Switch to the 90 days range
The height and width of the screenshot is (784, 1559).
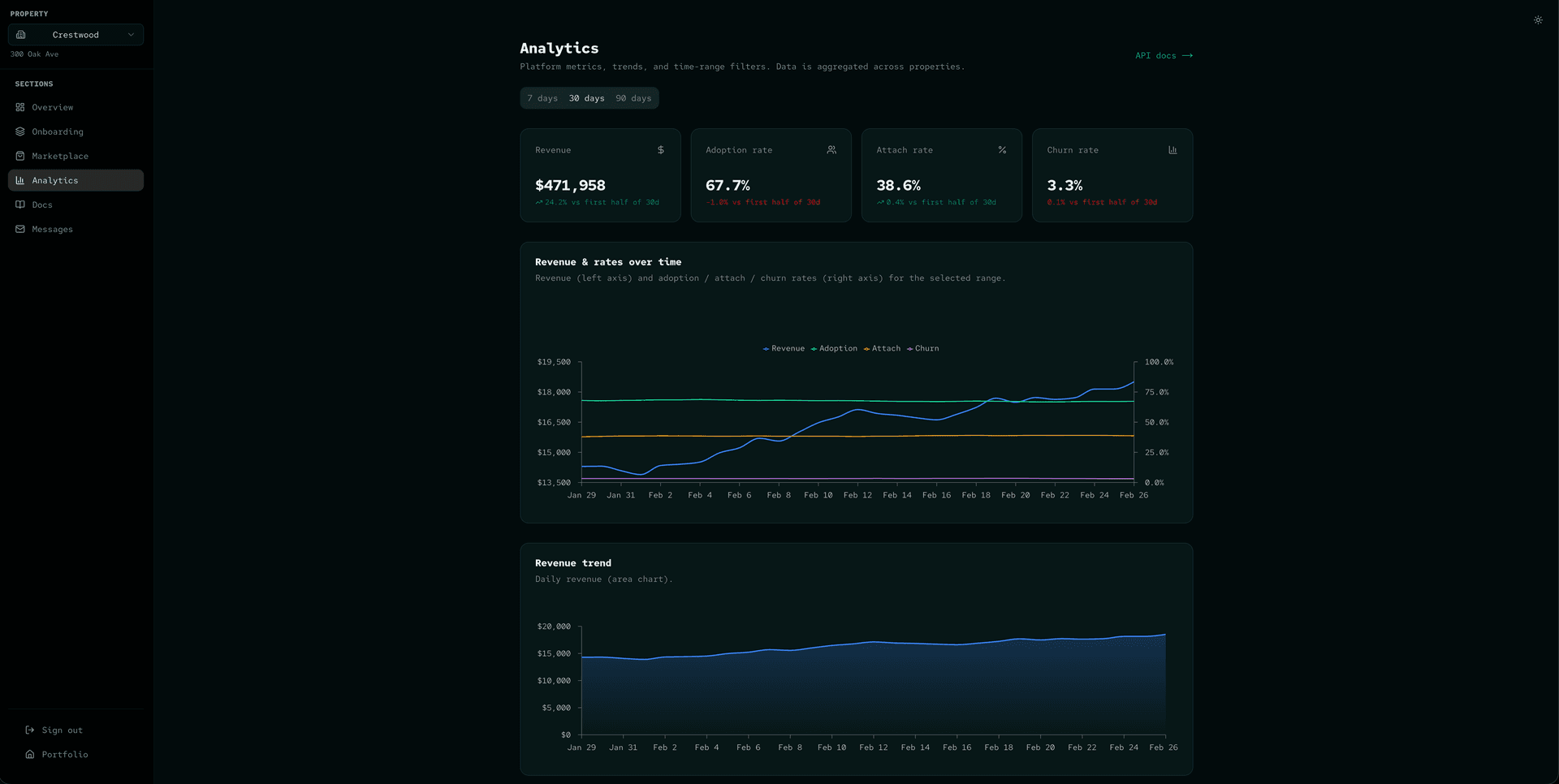(x=633, y=98)
